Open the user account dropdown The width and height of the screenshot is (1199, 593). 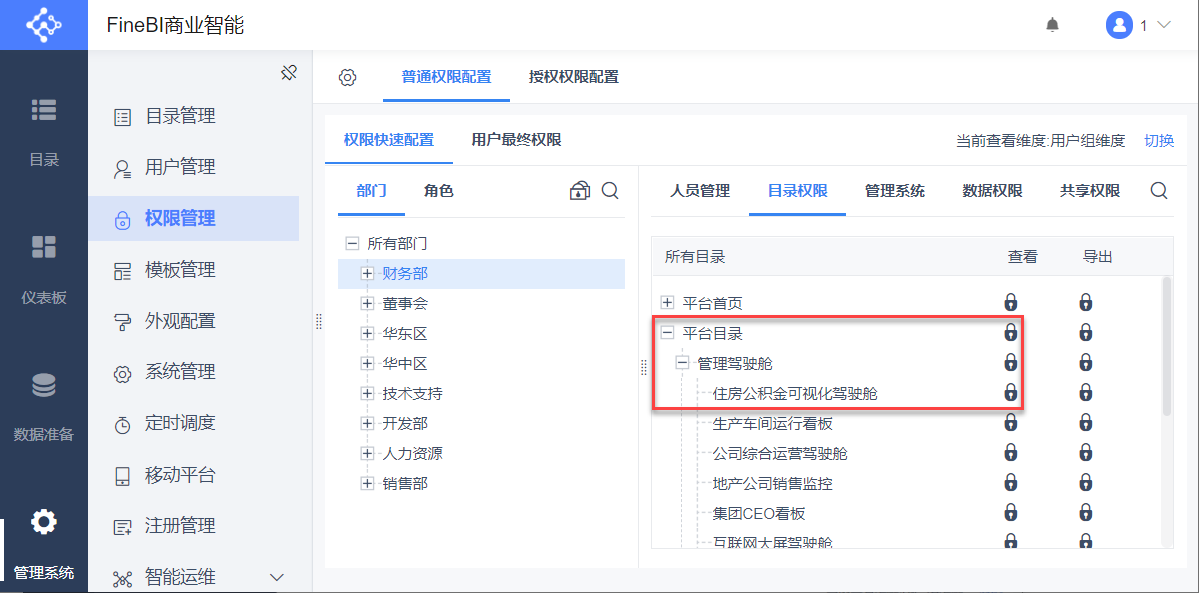[x=1138, y=25]
